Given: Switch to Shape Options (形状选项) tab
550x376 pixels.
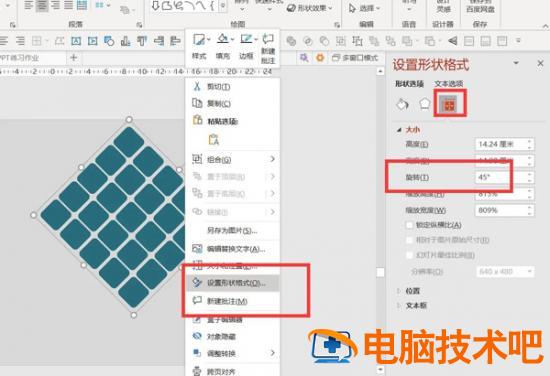Looking at the screenshot, I should point(409,84).
